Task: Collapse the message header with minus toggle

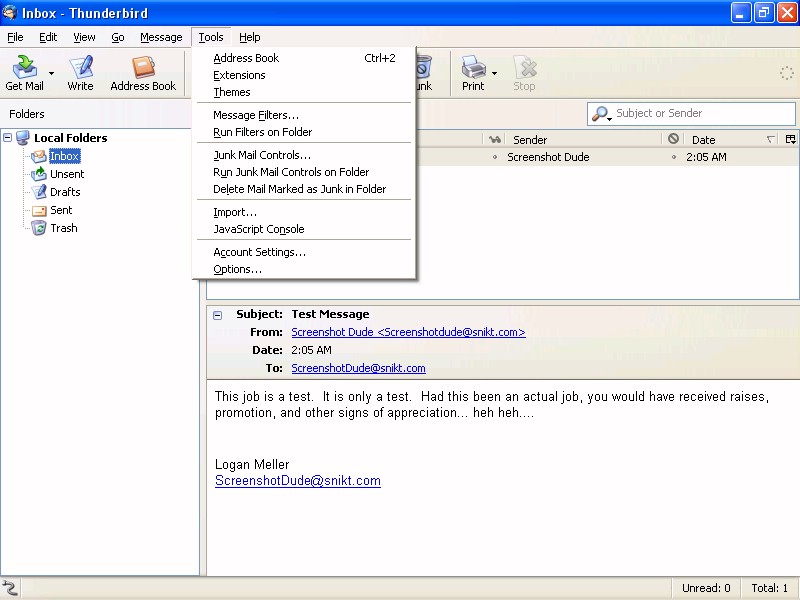Action: point(218,315)
